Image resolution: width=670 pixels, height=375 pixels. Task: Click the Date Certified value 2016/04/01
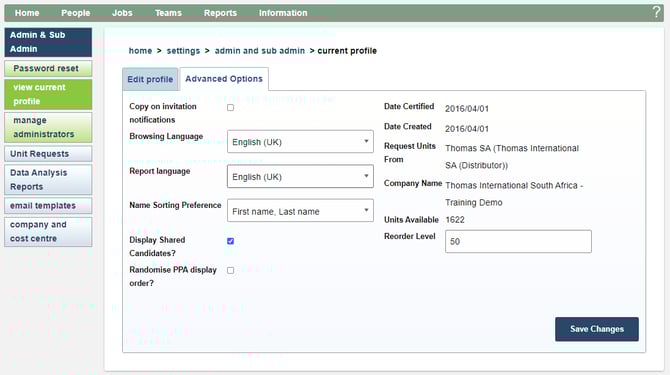click(467, 109)
